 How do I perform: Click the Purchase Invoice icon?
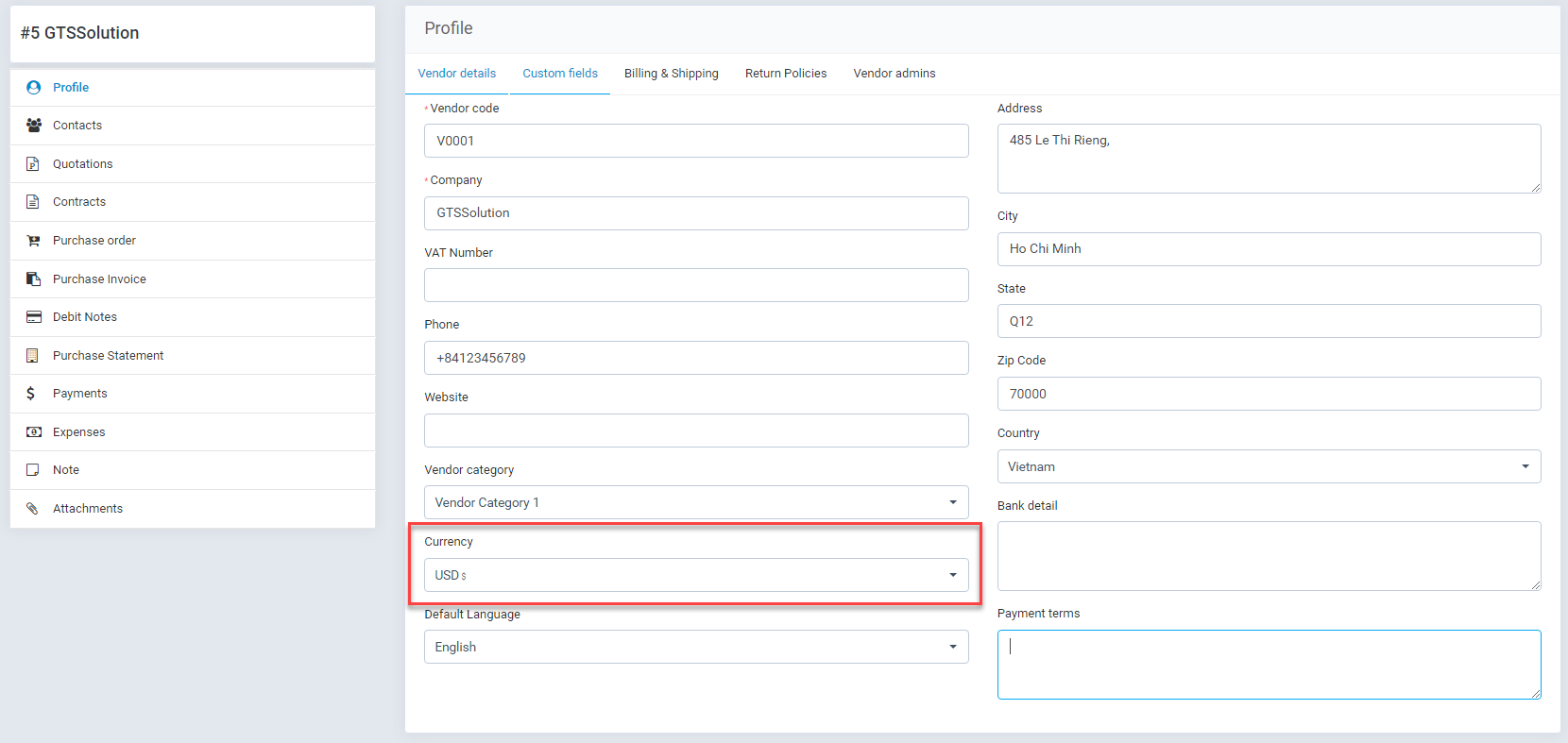click(x=34, y=279)
